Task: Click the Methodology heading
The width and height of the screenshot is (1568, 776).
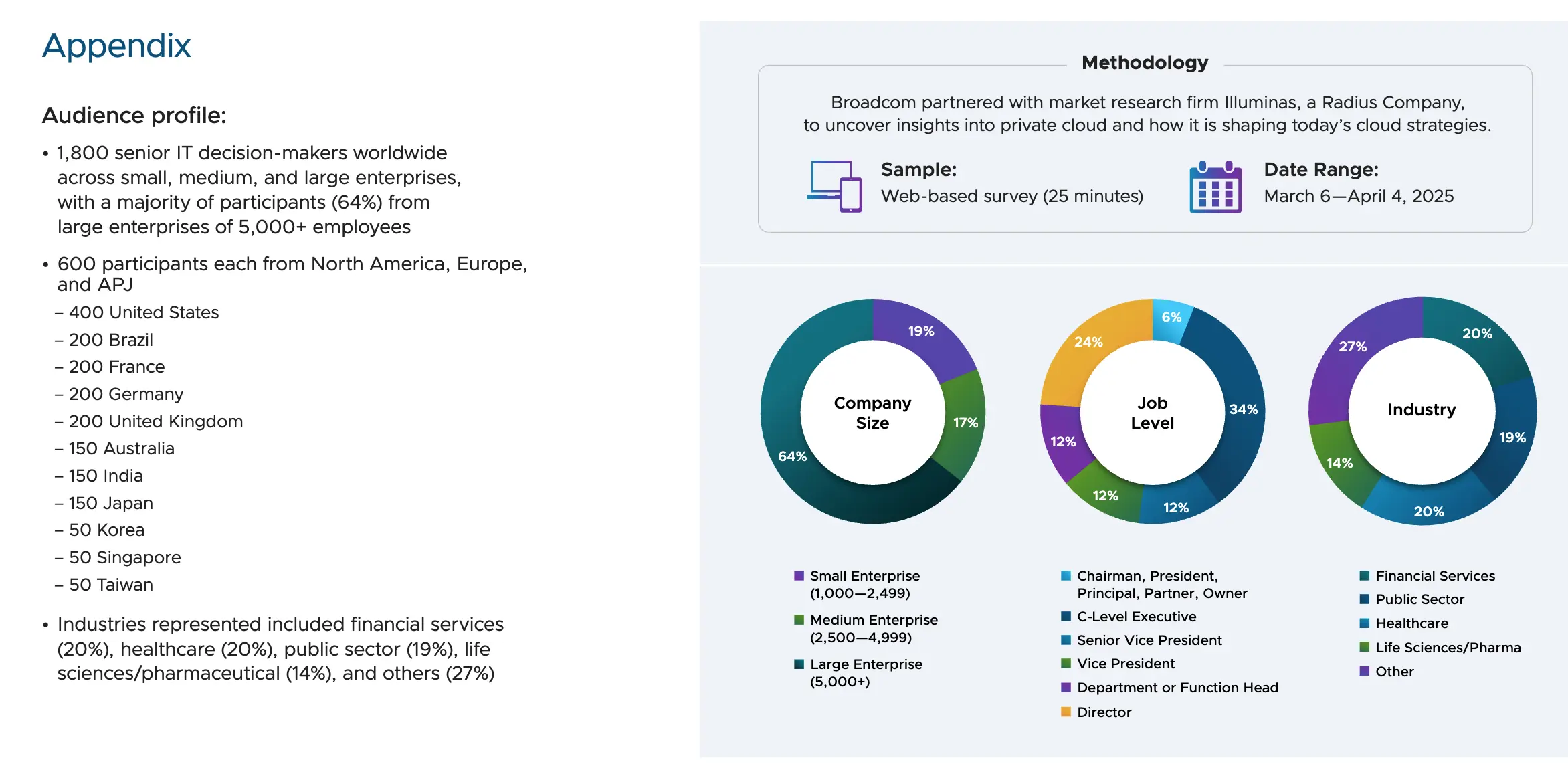Action: tap(1145, 63)
